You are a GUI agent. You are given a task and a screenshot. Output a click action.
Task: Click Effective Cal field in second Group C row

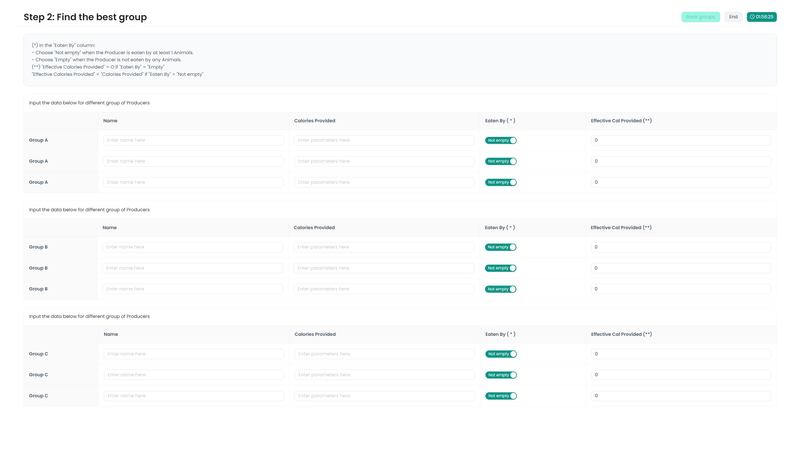(681, 374)
